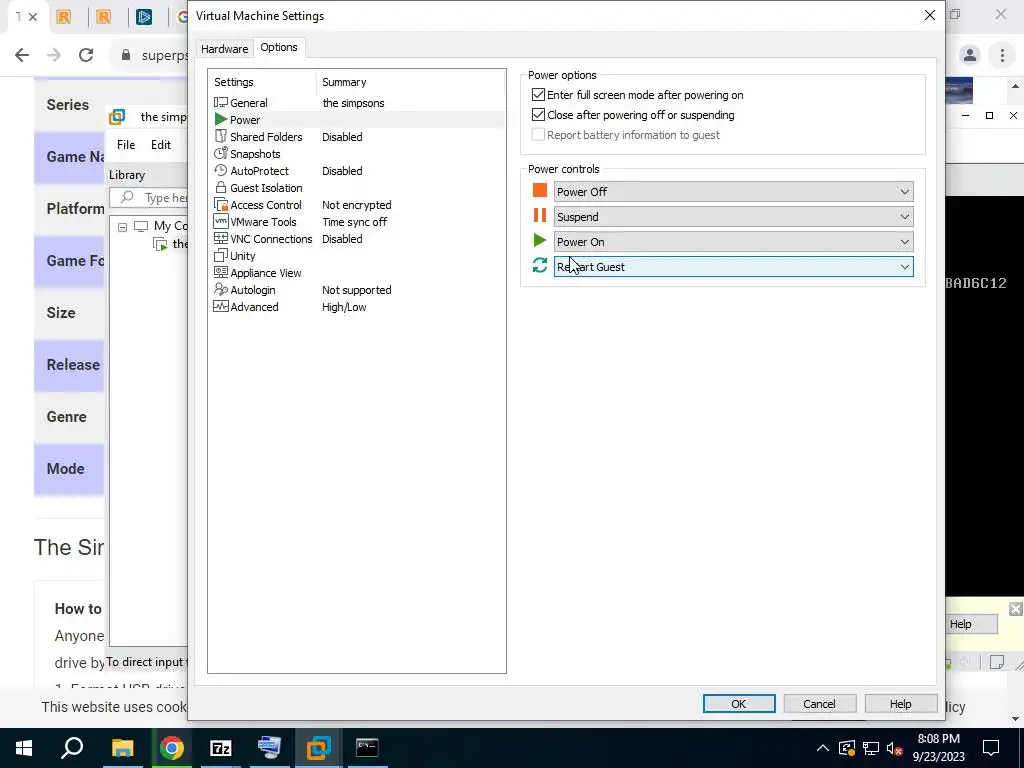
Task: Click the orange Power Off stop icon
Action: (x=539, y=190)
